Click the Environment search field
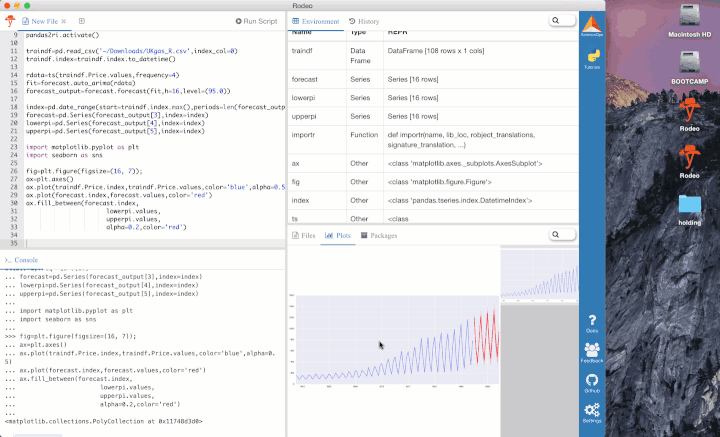This screenshot has height=437, width=720. 562,21
